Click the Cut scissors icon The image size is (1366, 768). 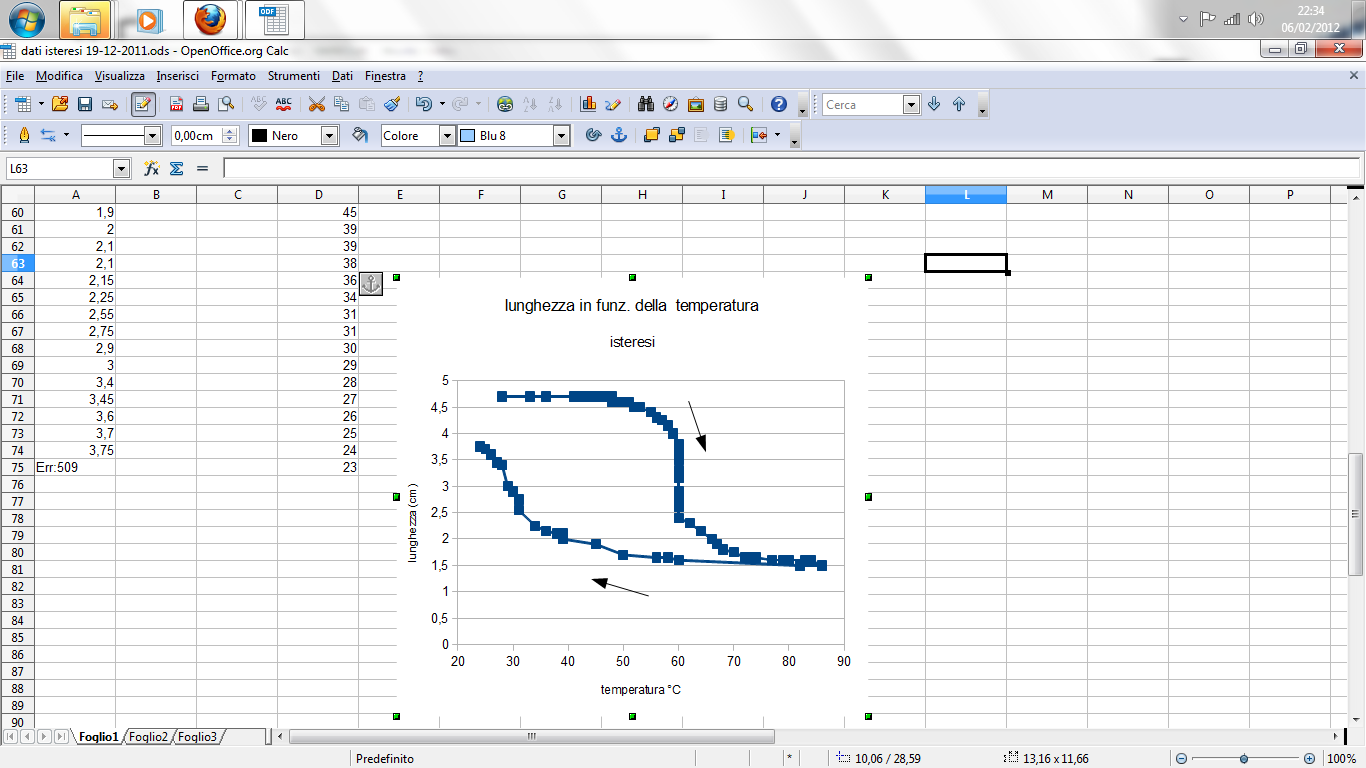pos(317,104)
